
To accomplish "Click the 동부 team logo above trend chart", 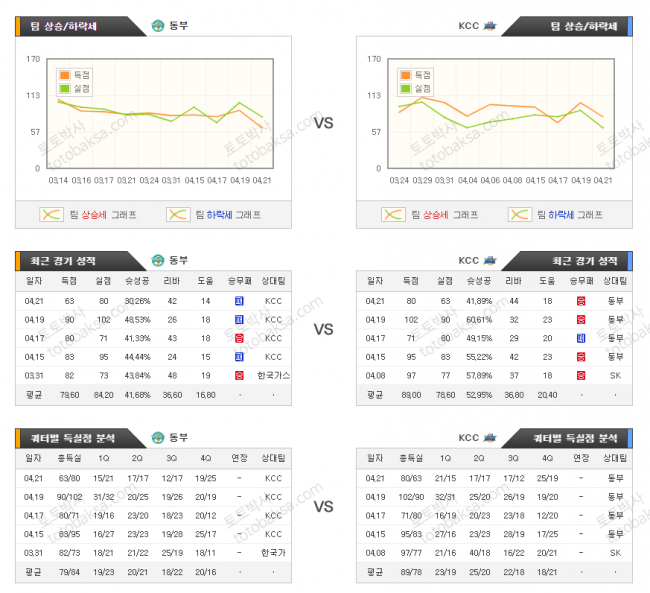I will pos(157,26).
